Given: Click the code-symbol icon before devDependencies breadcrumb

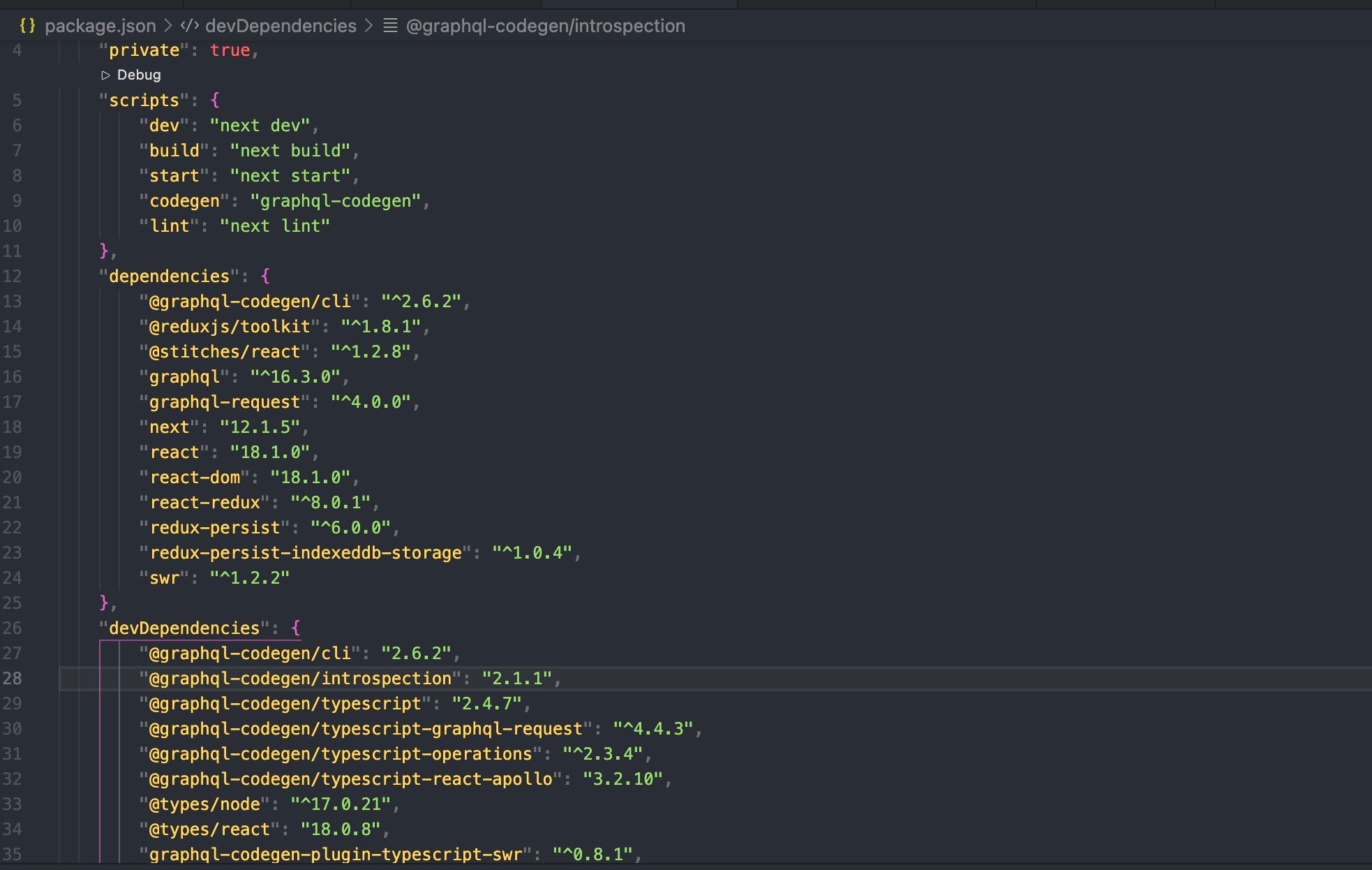Looking at the screenshot, I should tap(189, 26).
